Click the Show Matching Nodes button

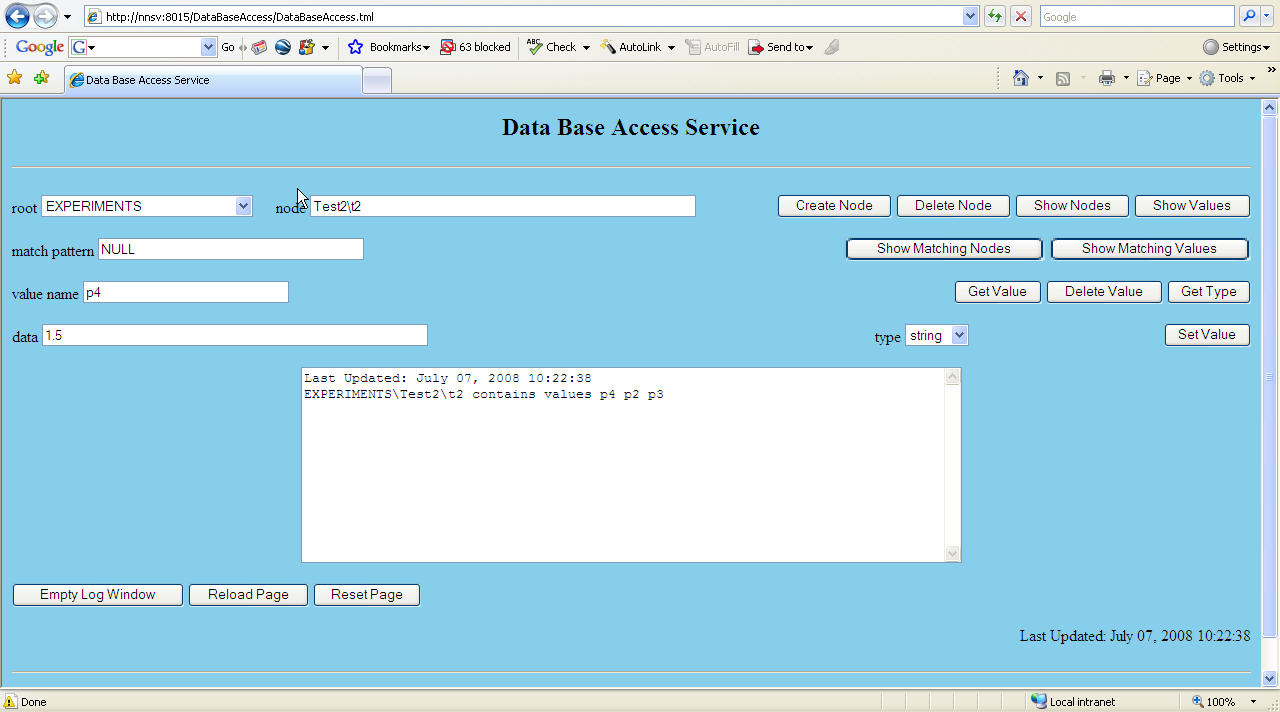pyautogui.click(x=944, y=249)
